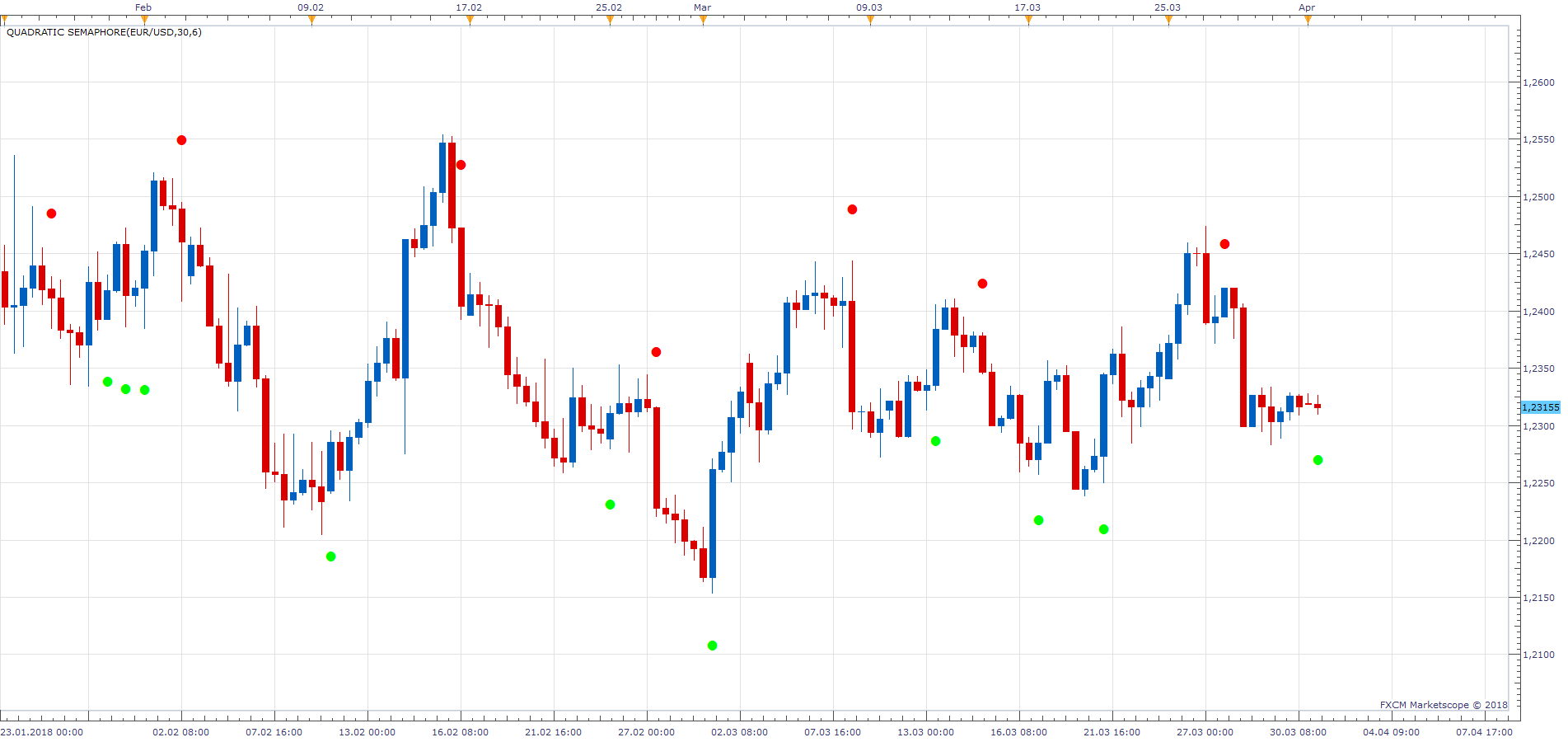Click the orange day marker under 25.02
This screenshot has height=742, width=1568.
(x=610, y=21)
